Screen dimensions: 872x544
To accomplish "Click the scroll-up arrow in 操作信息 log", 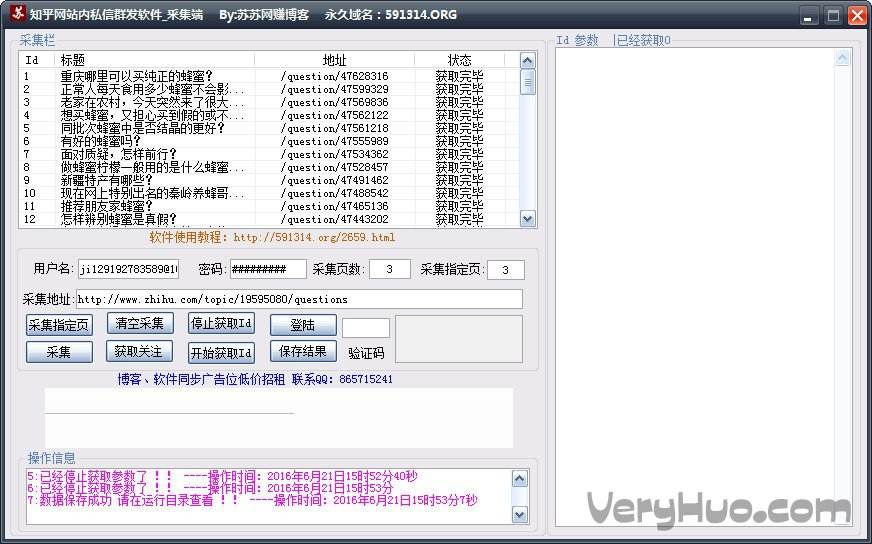I will click(519, 478).
